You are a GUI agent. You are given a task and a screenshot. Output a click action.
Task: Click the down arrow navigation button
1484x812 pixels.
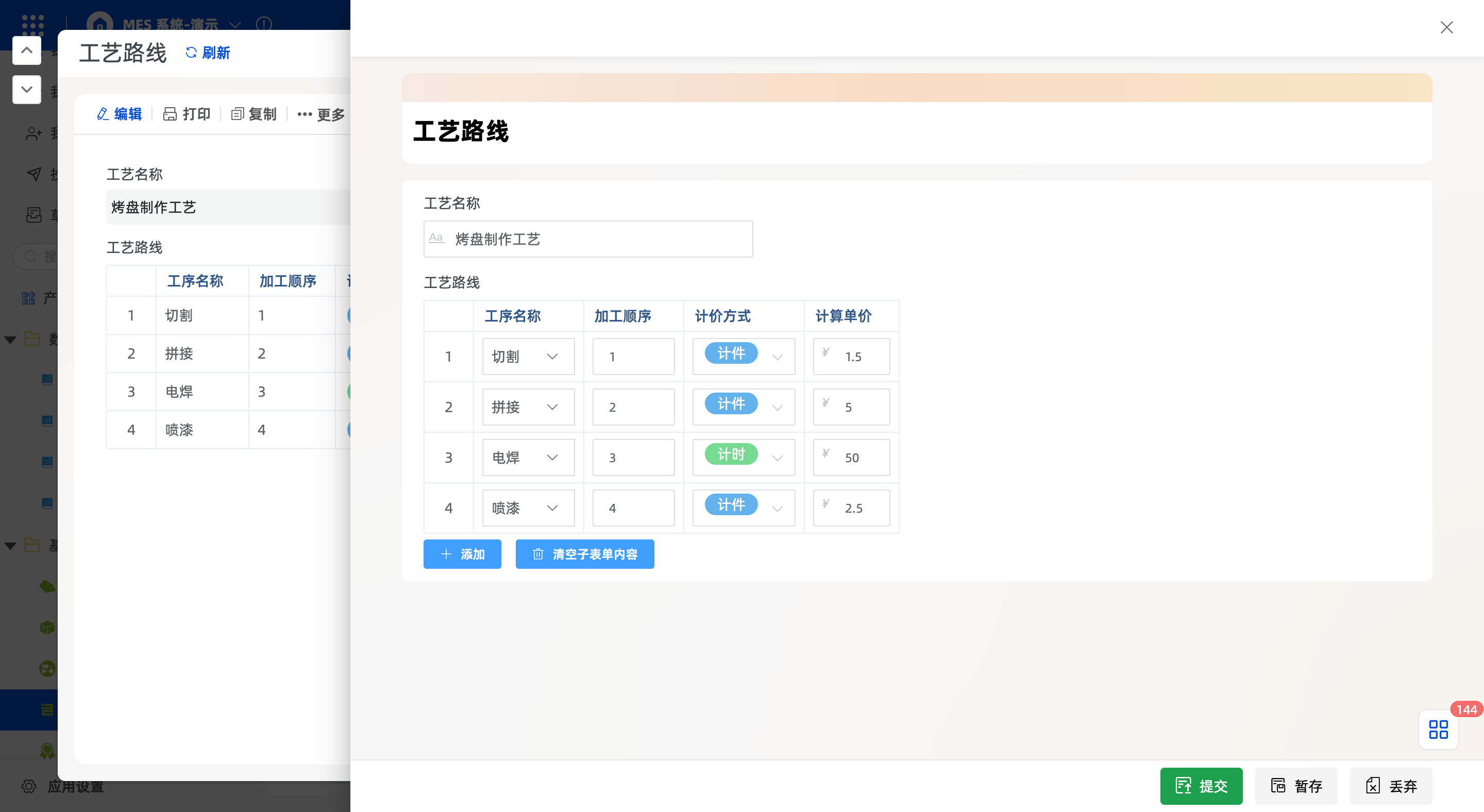[26, 89]
